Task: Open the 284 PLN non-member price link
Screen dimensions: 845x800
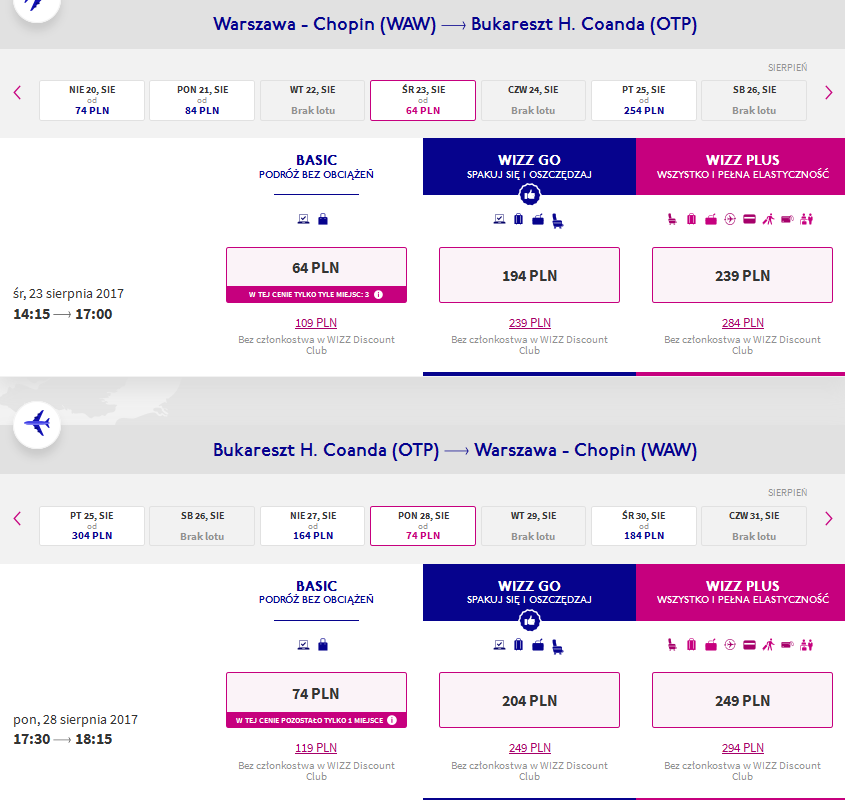Action: 743,322
